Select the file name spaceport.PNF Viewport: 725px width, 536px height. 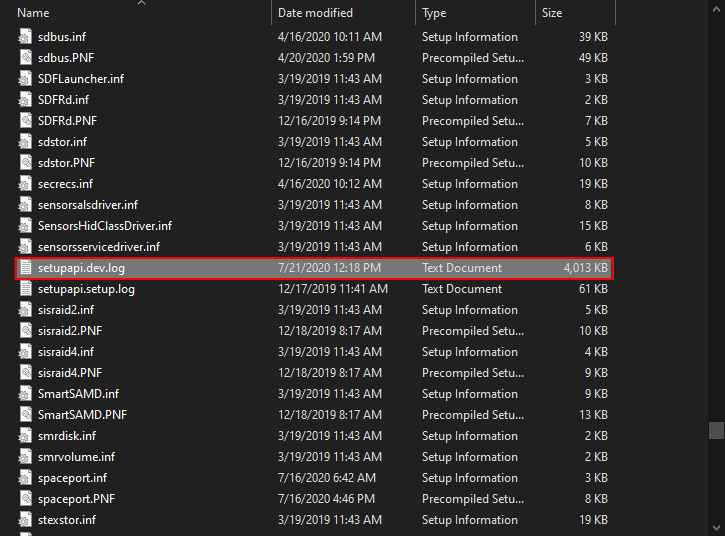coord(76,499)
